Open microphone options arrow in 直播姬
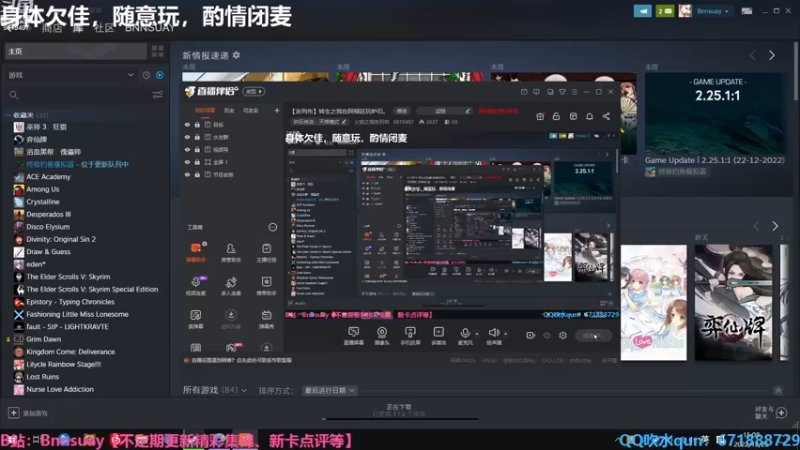 point(477,334)
